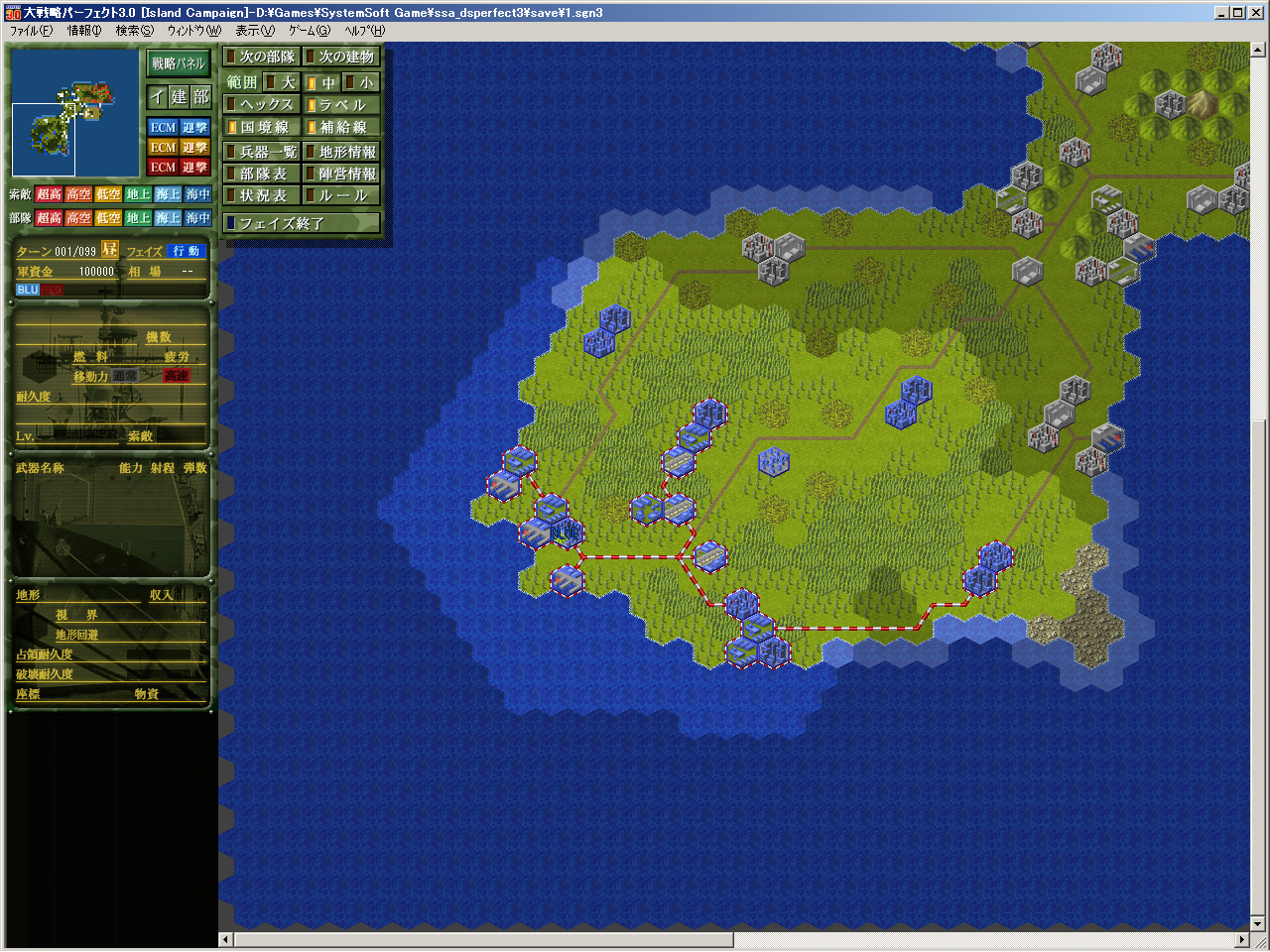Click the 昼 daytime indicator icon
This screenshot has height=952, width=1270.
pyautogui.click(x=109, y=250)
